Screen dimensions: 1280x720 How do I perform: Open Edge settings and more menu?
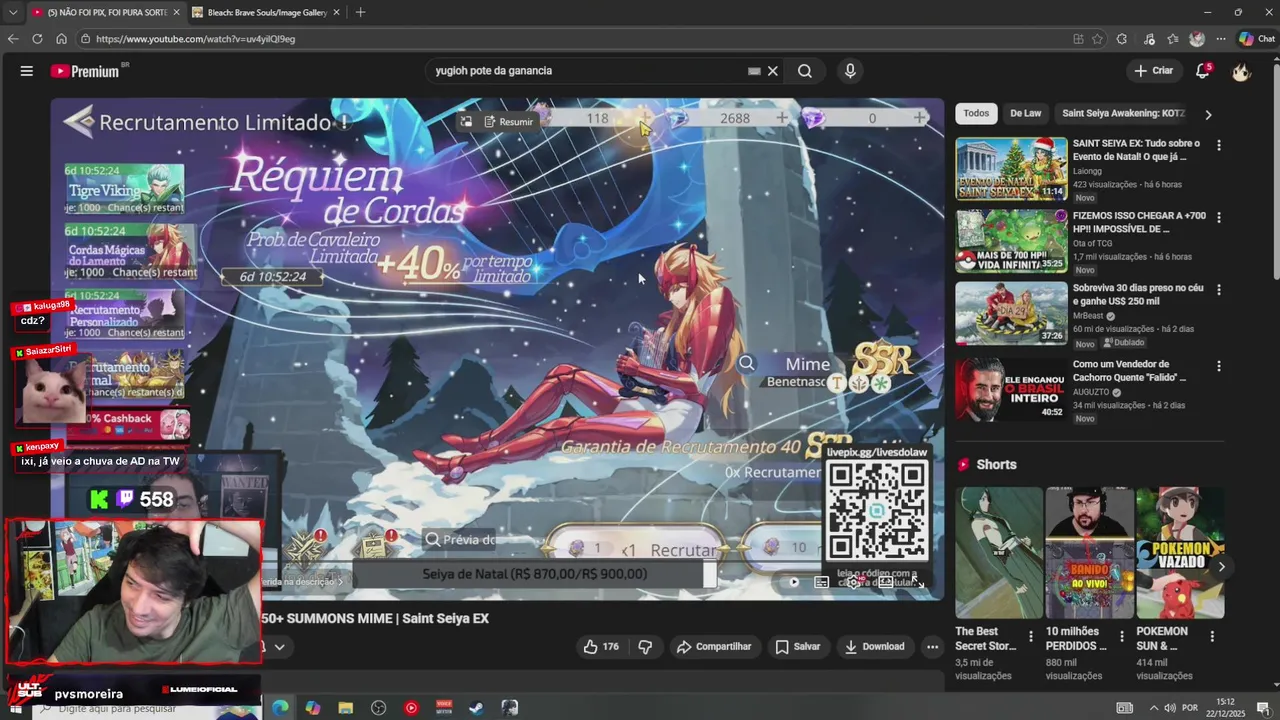tap(1221, 39)
